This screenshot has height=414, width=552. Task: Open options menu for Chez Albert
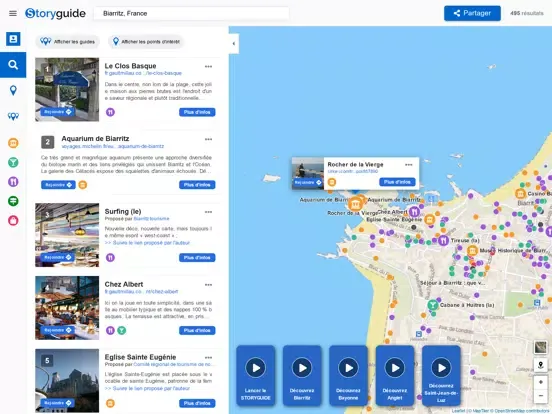click(x=208, y=285)
